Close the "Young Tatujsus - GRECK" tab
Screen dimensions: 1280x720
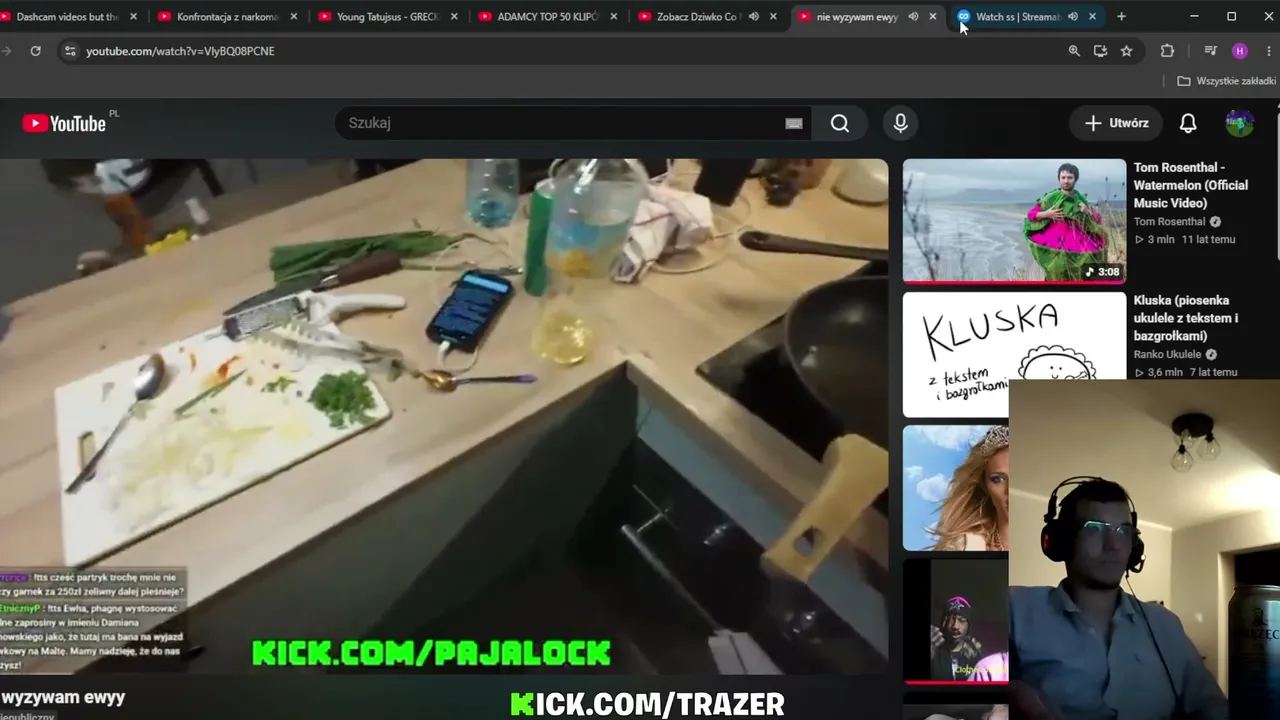point(453,16)
